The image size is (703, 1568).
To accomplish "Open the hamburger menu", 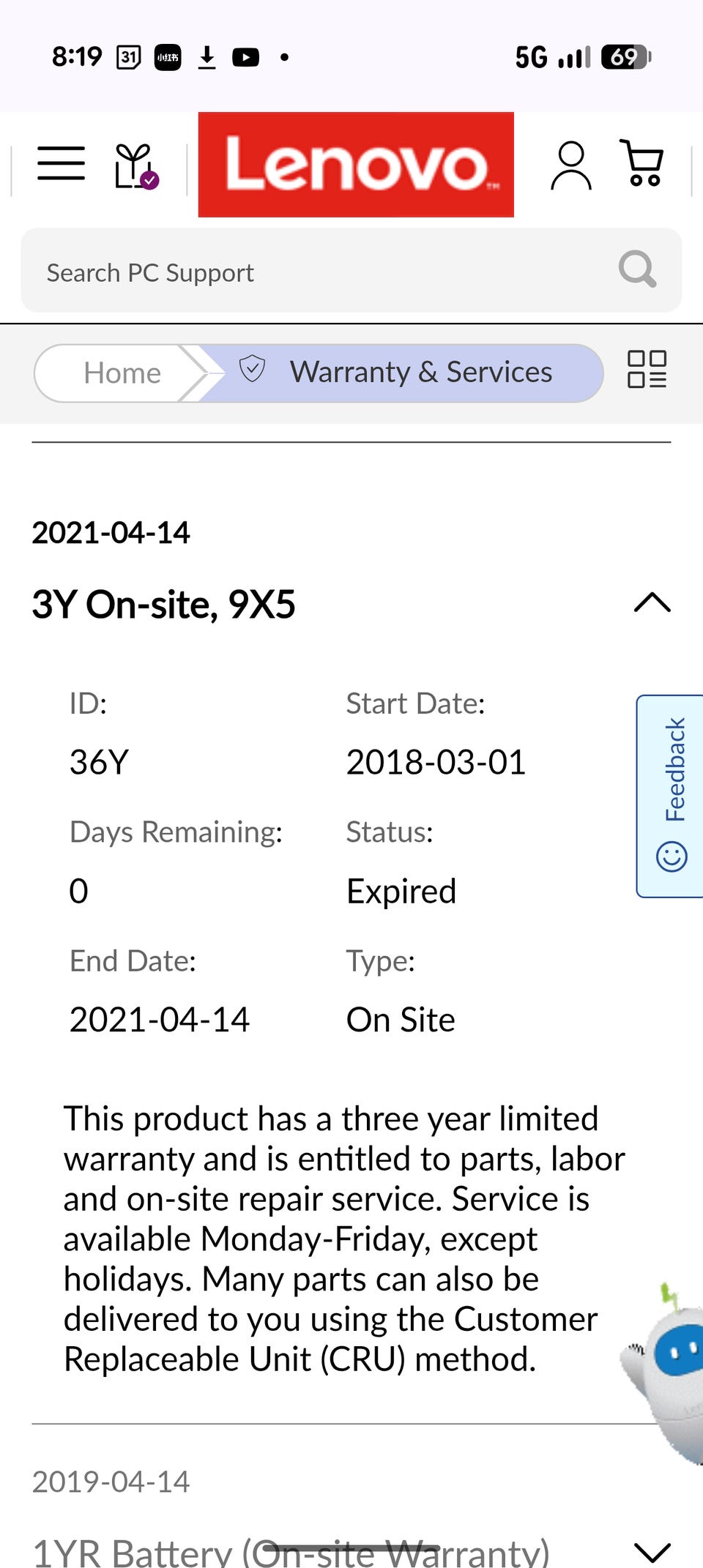I will tap(62, 163).
